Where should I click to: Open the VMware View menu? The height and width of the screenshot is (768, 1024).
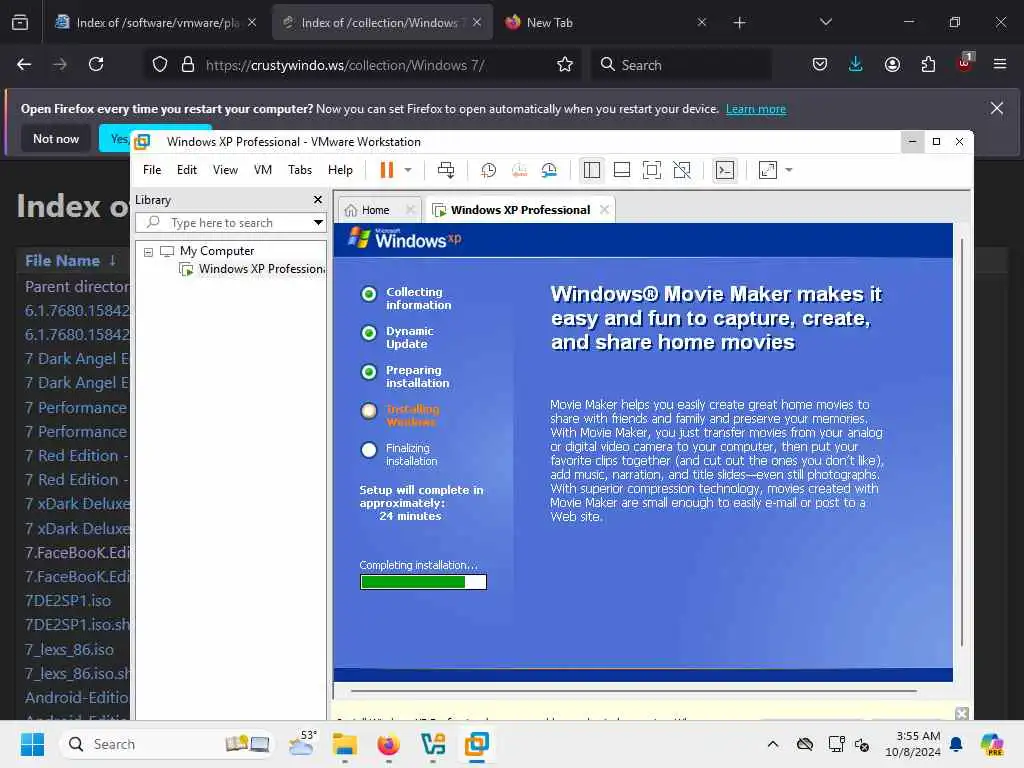point(225,170)
